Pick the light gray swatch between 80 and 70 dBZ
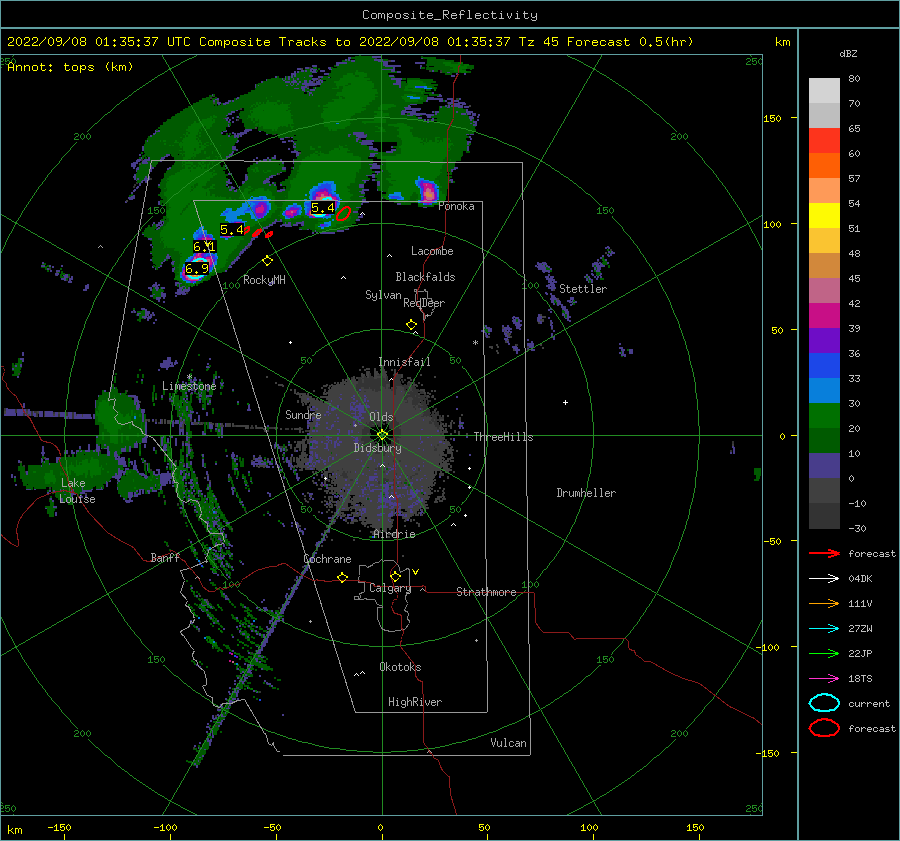Screen dimensions: 900x841 click(x=824, y=91)
